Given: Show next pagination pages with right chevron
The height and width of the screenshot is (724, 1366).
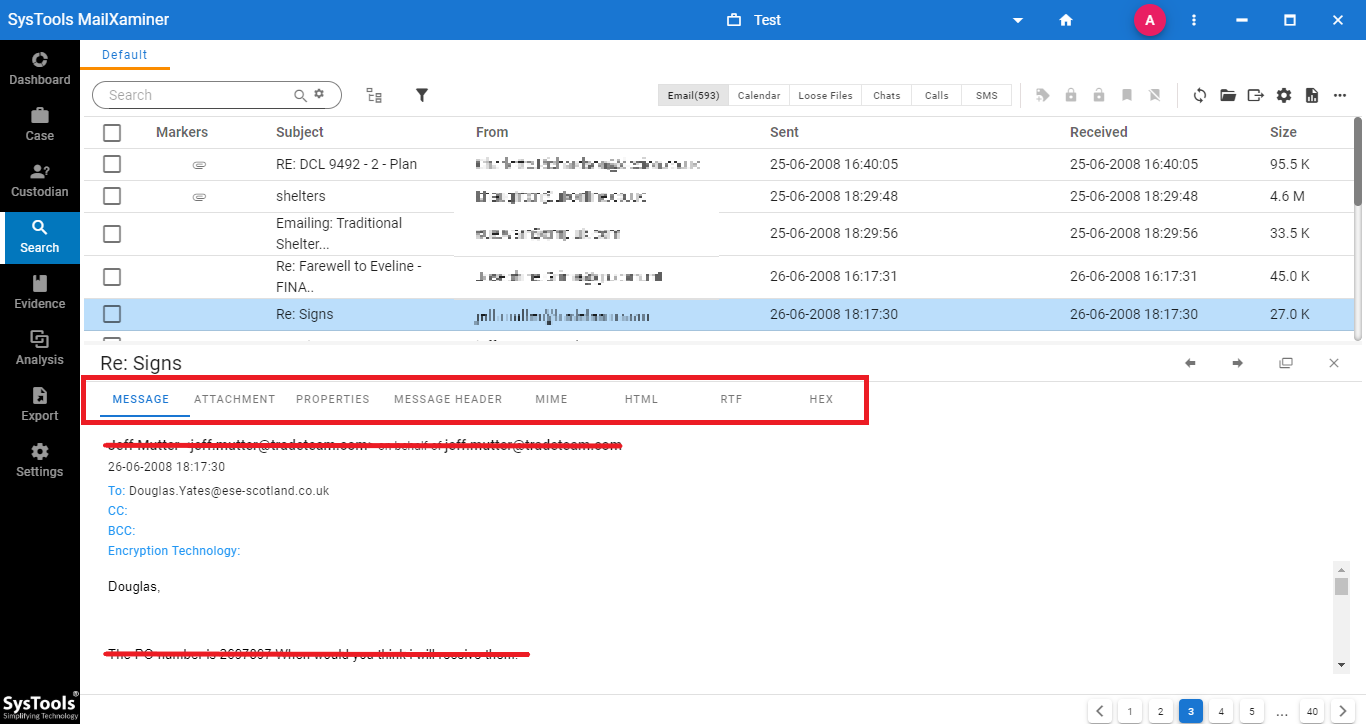Looking at the screenshot, I should pos(1343,712).
